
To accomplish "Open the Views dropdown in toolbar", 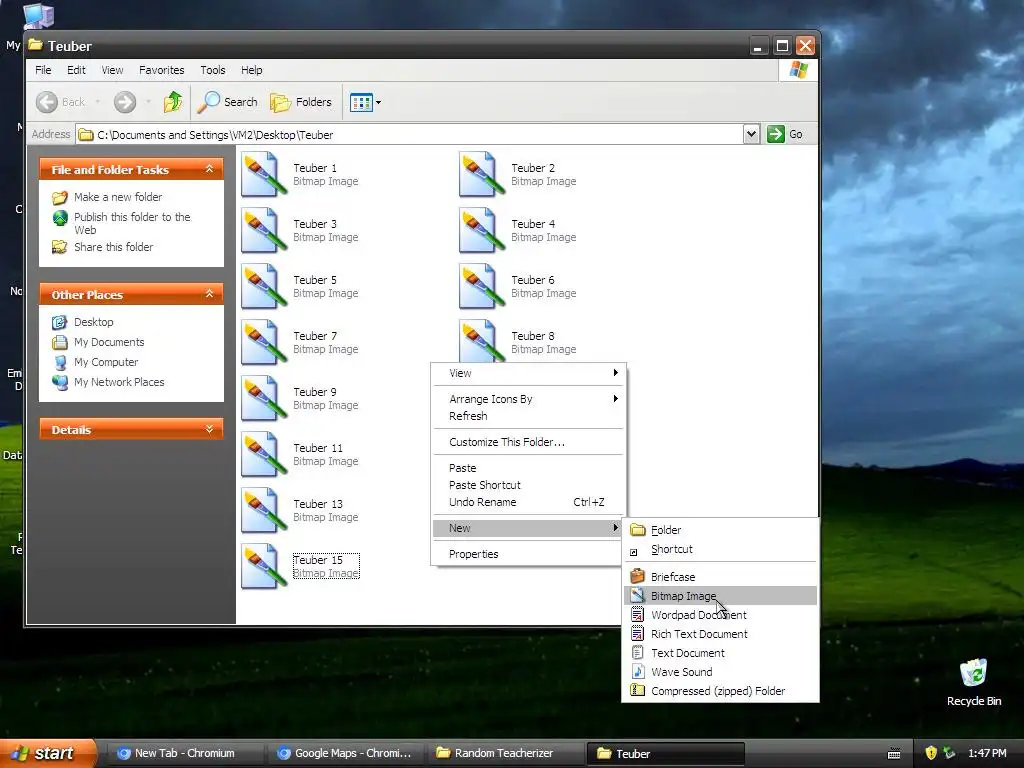I will [365, 102].
